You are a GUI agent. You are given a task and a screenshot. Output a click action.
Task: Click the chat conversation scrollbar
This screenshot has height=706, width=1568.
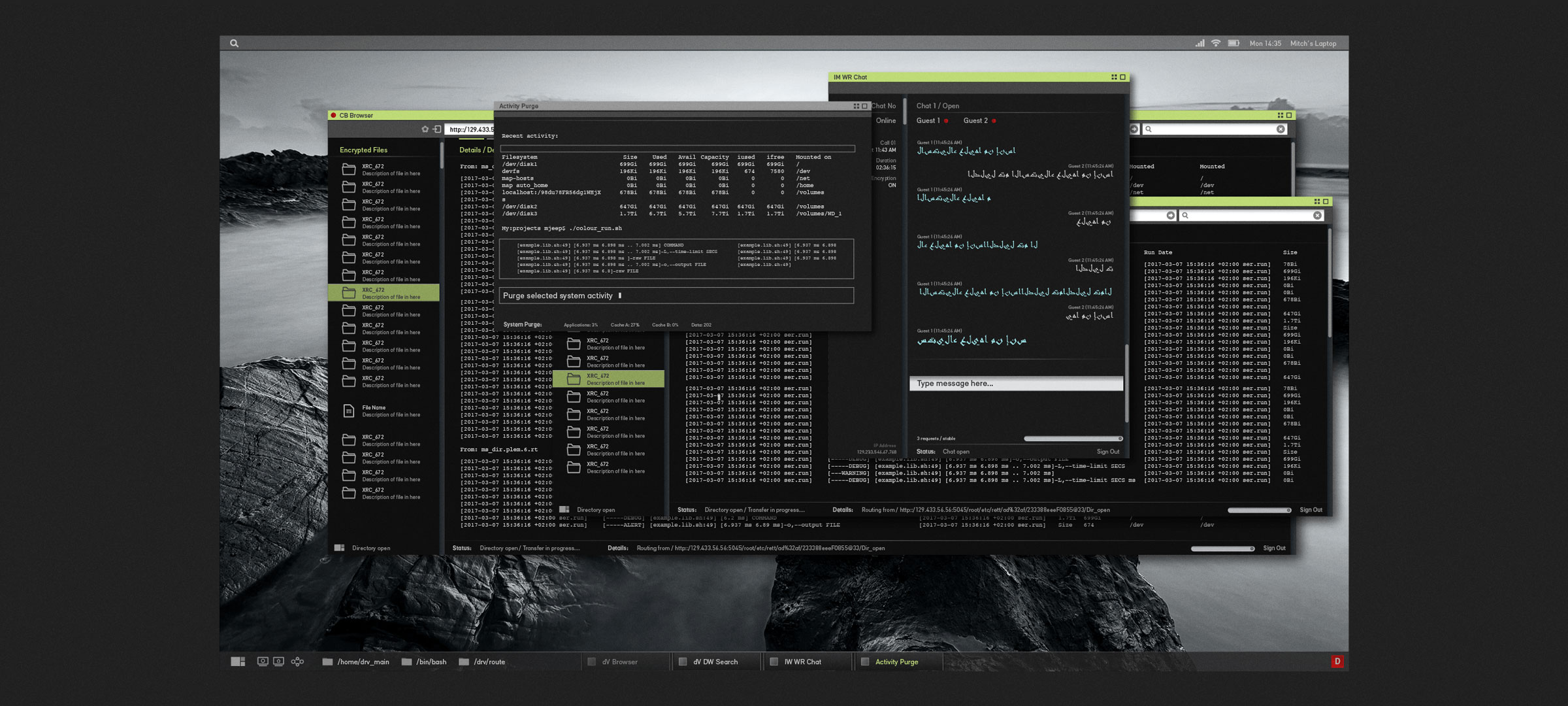(x=1126, y=382)
